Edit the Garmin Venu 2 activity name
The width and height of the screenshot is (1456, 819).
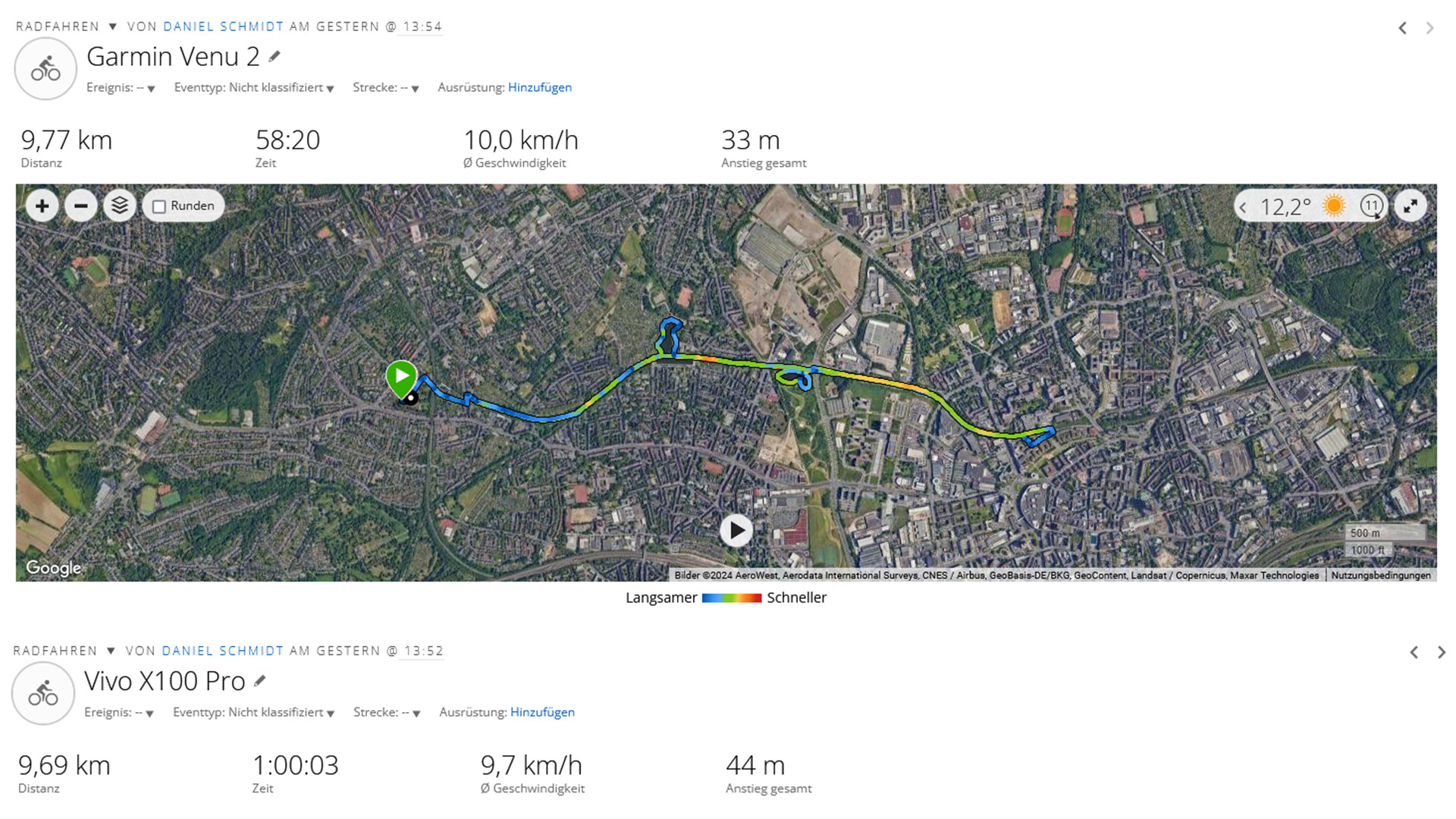[x=275, y=56]
